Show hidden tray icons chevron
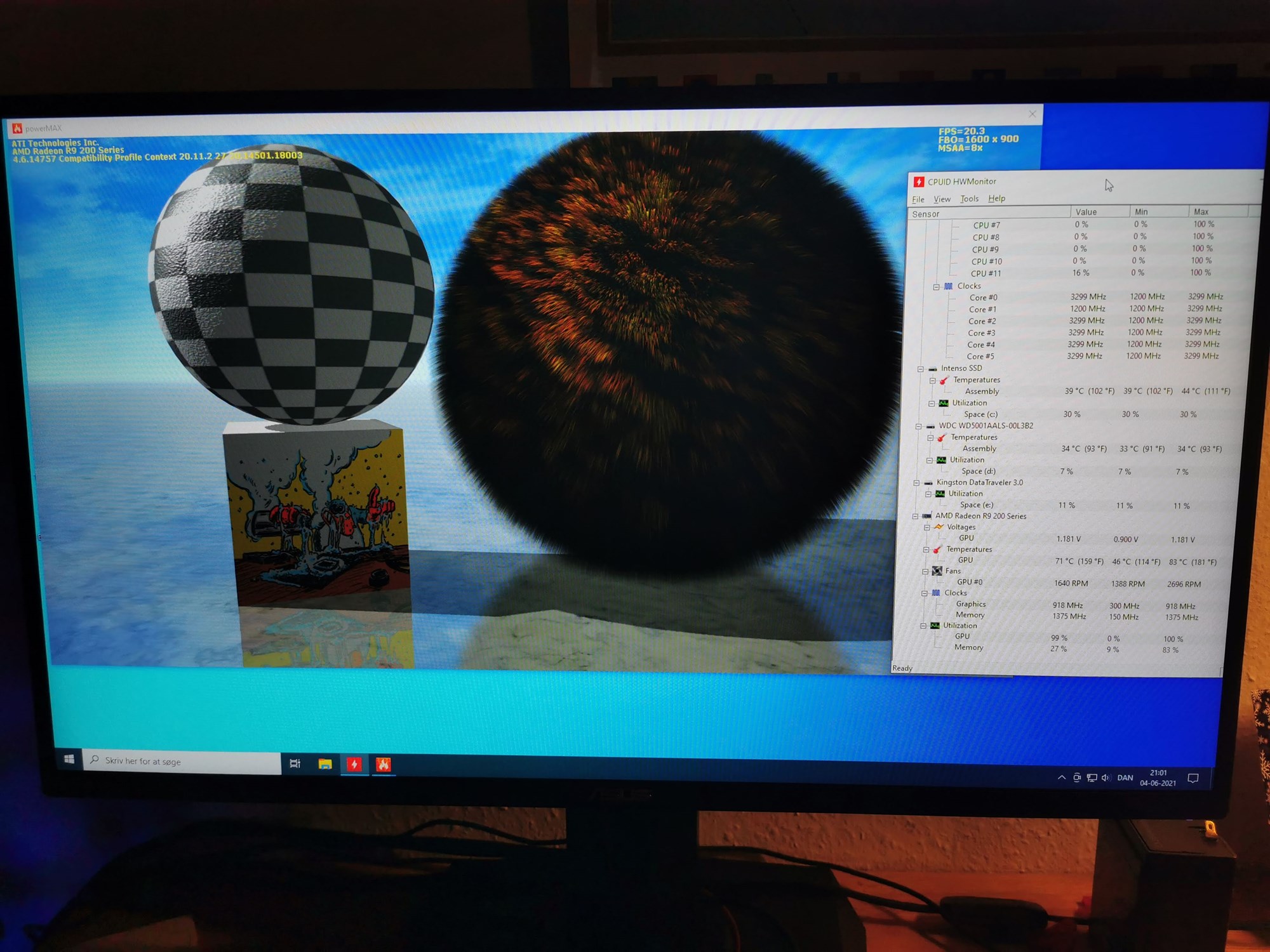Image resolution: width=1270 pixels, height=952 pixels. click(x=1062, y=777)
